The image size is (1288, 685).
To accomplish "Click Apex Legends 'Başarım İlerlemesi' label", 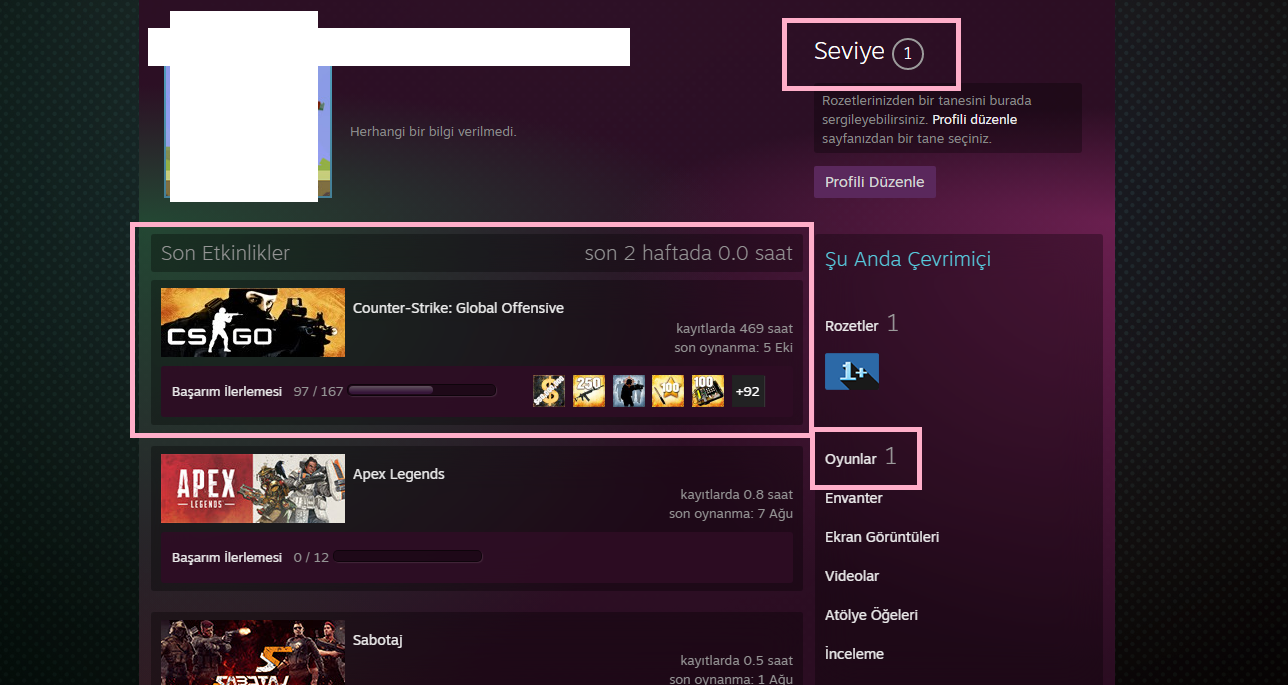I will 227,557.
